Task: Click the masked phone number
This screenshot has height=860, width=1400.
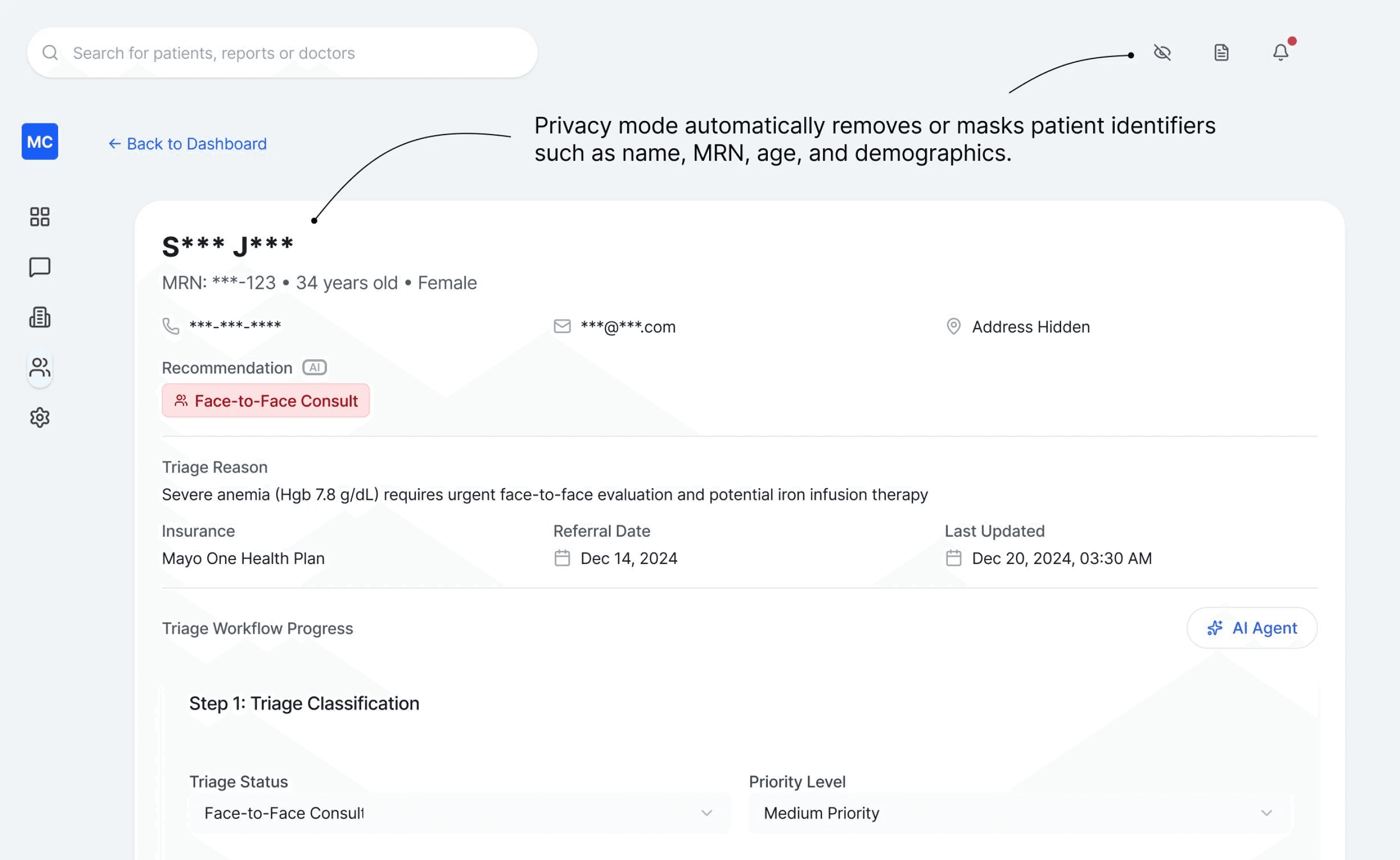Action: [235, 326]
